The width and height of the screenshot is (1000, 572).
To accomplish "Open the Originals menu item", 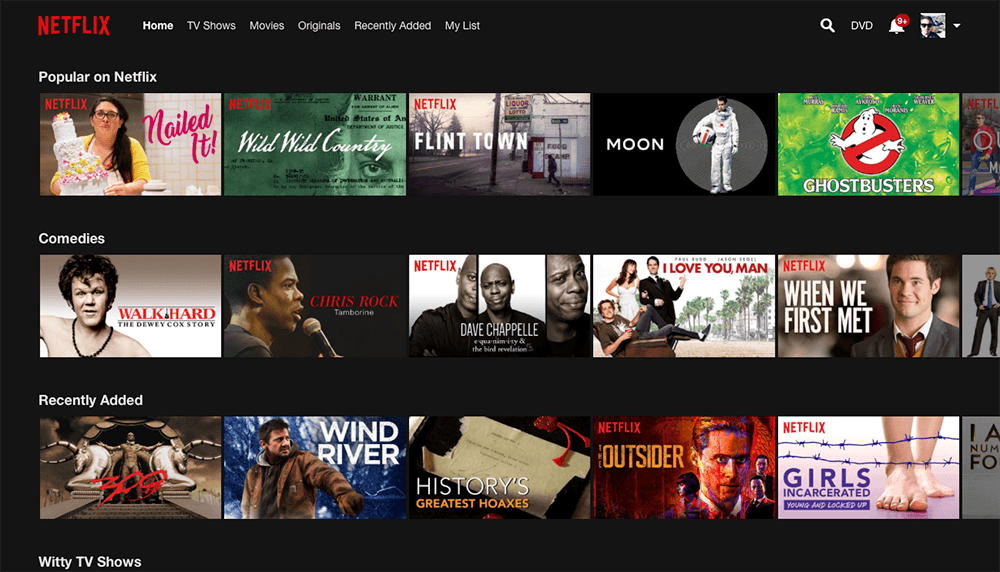I will [x=319, y=26].
